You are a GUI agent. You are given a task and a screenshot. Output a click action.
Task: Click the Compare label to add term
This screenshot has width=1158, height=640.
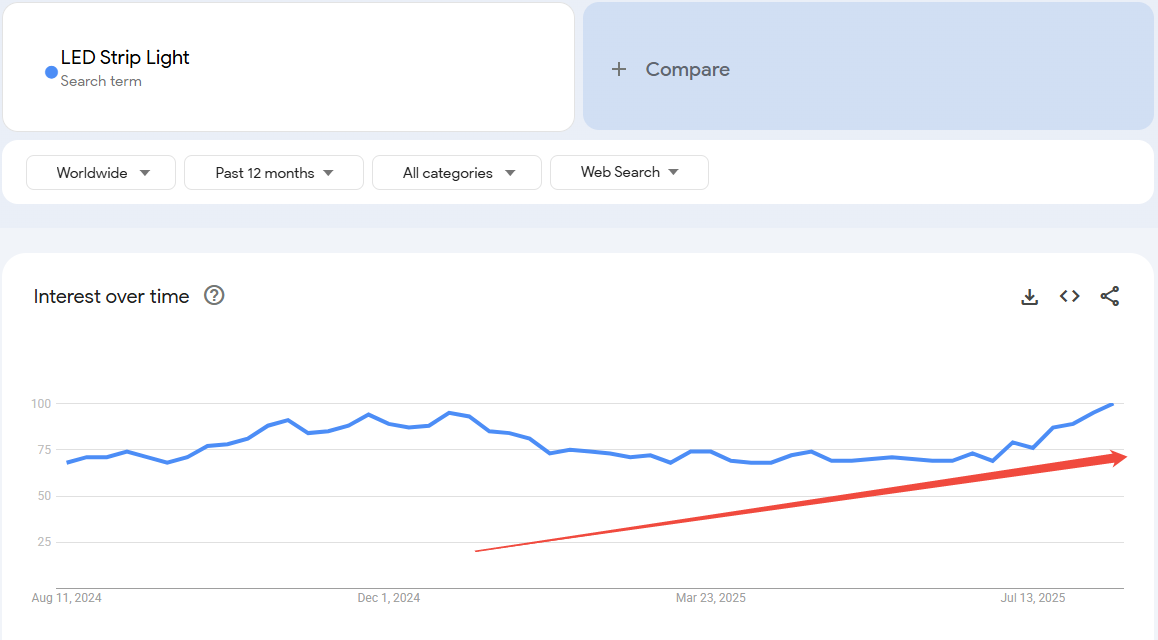687,69
